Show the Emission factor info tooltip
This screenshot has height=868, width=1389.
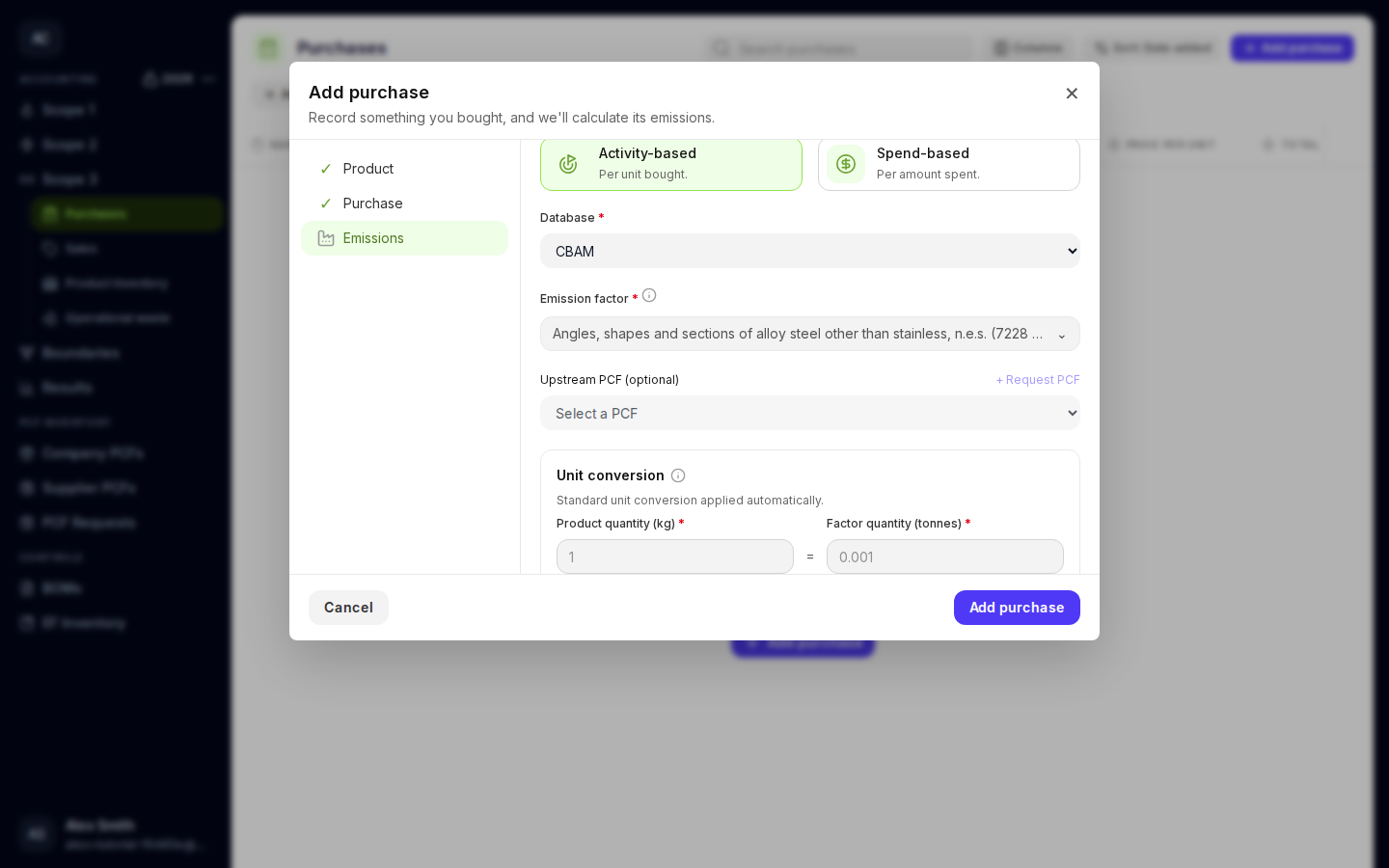click(649, 296)
